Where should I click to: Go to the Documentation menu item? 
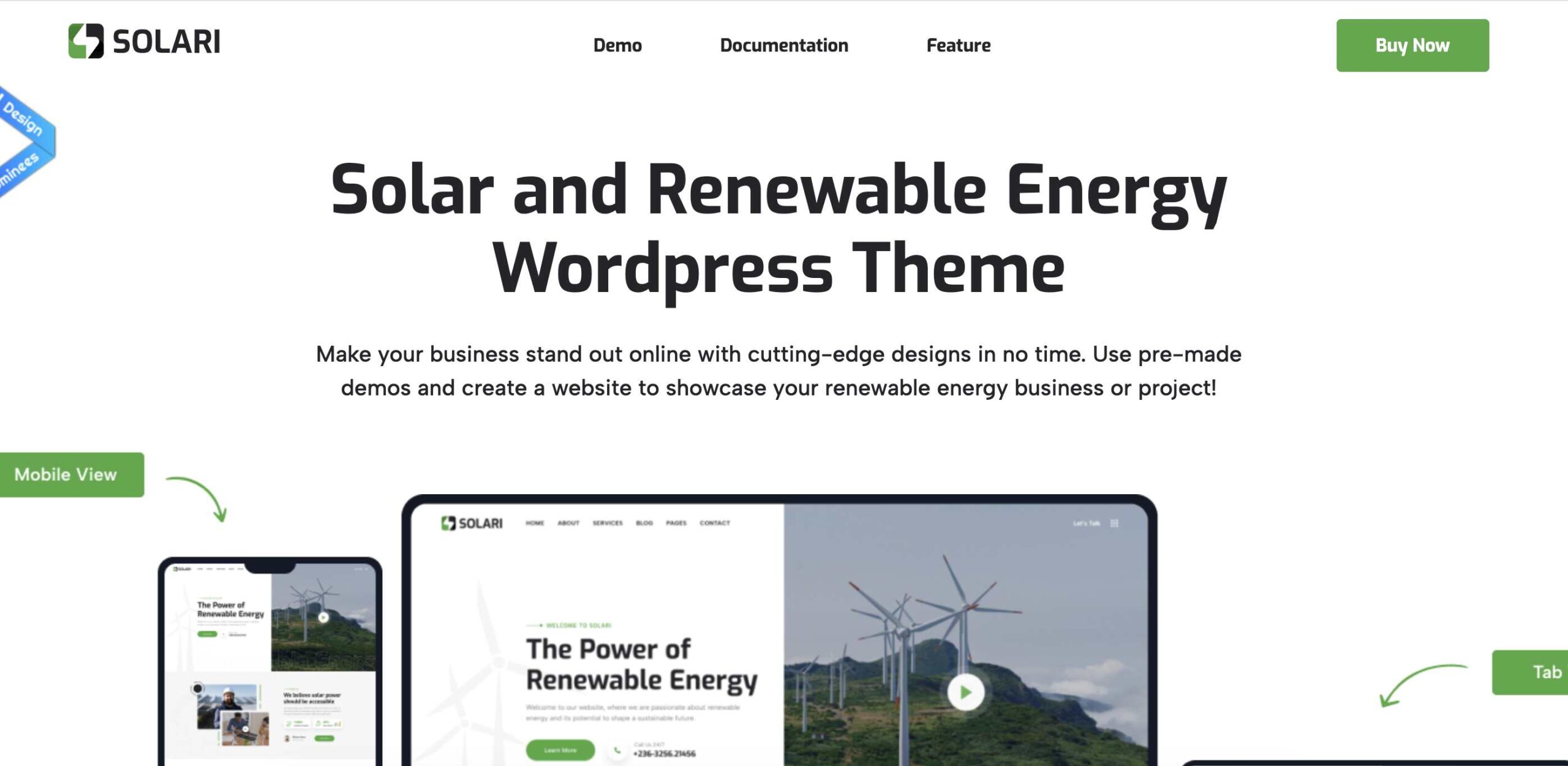(x=784, y=45)
